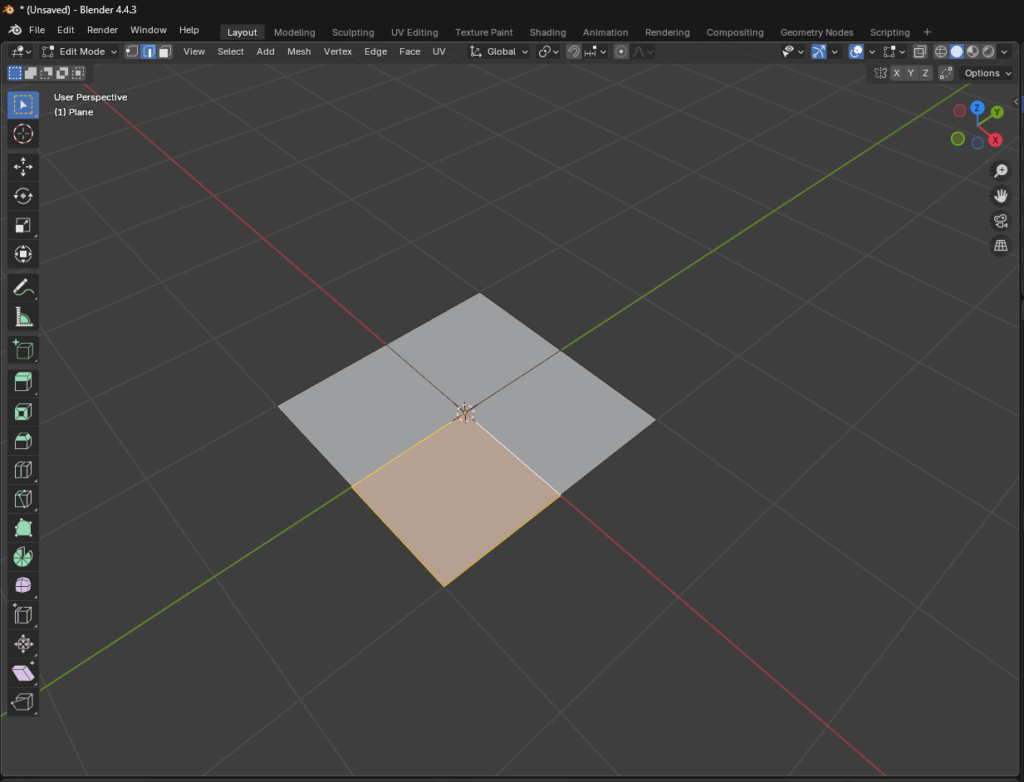Open the shading options arrow
This screenshot has height=782, width=1024.
click(1004, 52)
